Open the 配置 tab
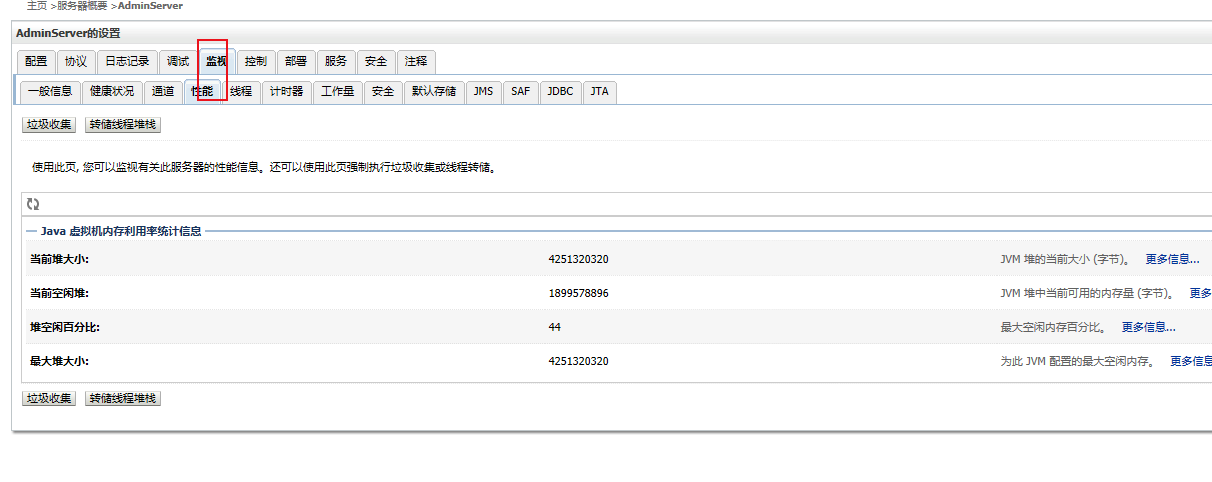The image size is (1212, 482). coord(36,62)
